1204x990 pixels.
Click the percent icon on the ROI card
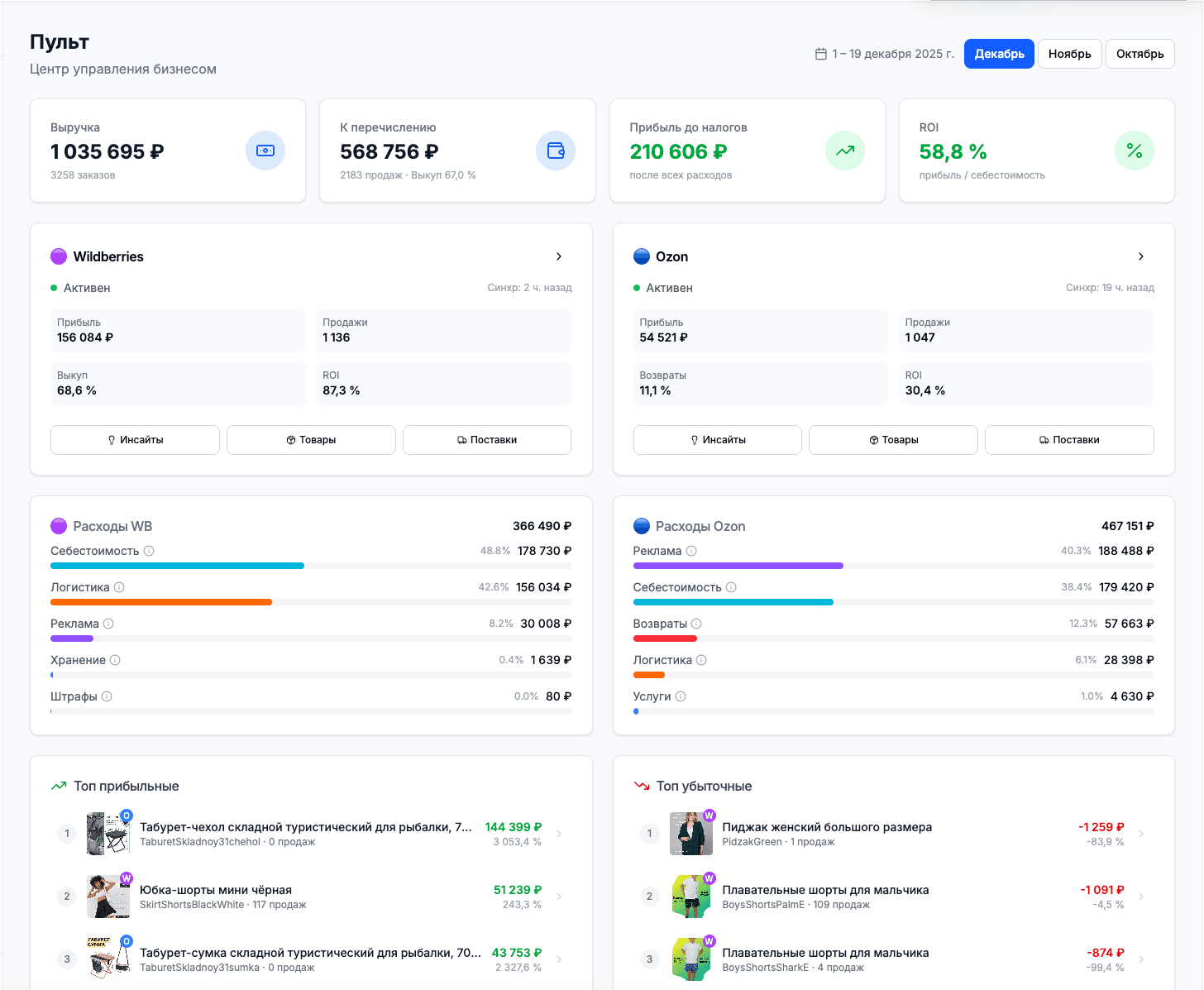click(1135, 151)
